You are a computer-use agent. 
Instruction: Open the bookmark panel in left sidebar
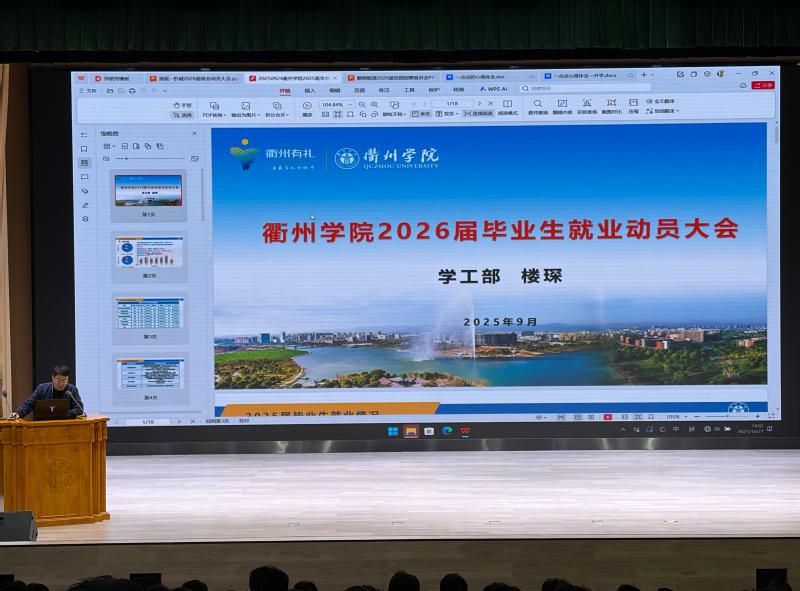pyautogui.click(x=85, y=149)
